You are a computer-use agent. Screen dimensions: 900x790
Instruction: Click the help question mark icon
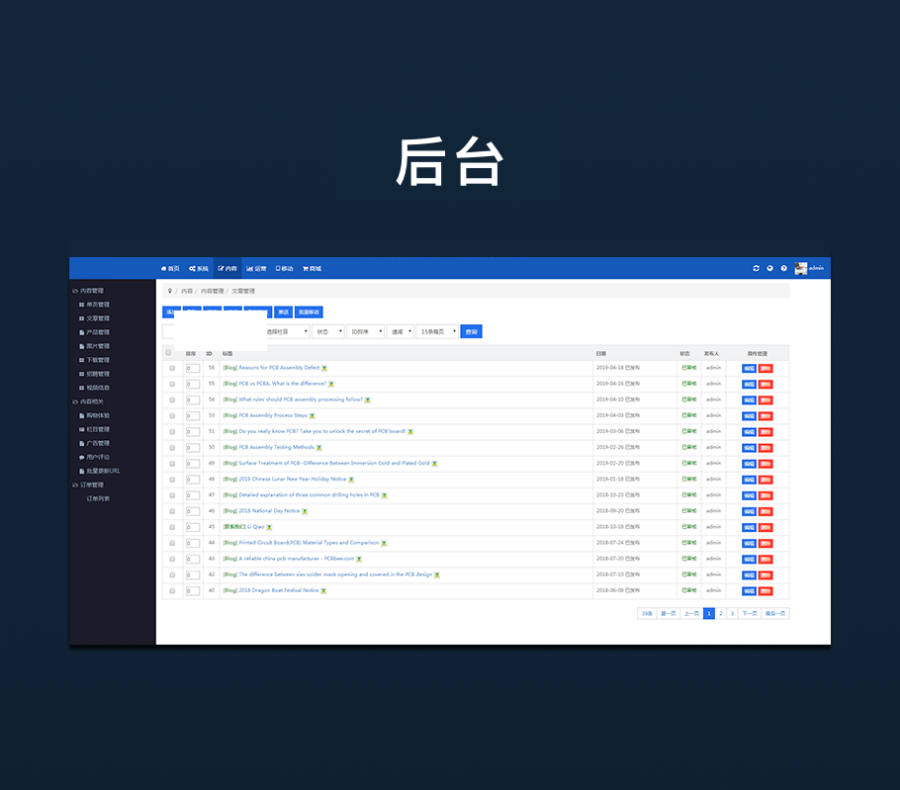tap(783, 268)
